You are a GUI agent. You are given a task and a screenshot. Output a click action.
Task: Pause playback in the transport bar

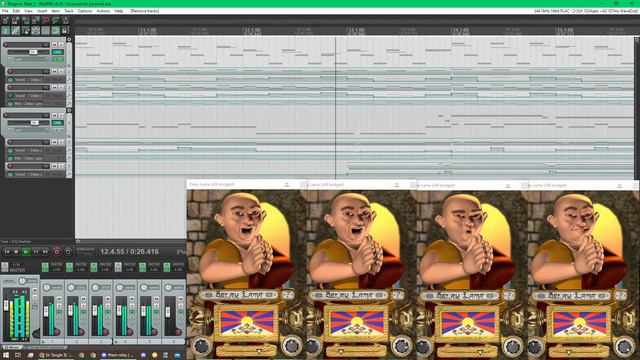[36, 252]
